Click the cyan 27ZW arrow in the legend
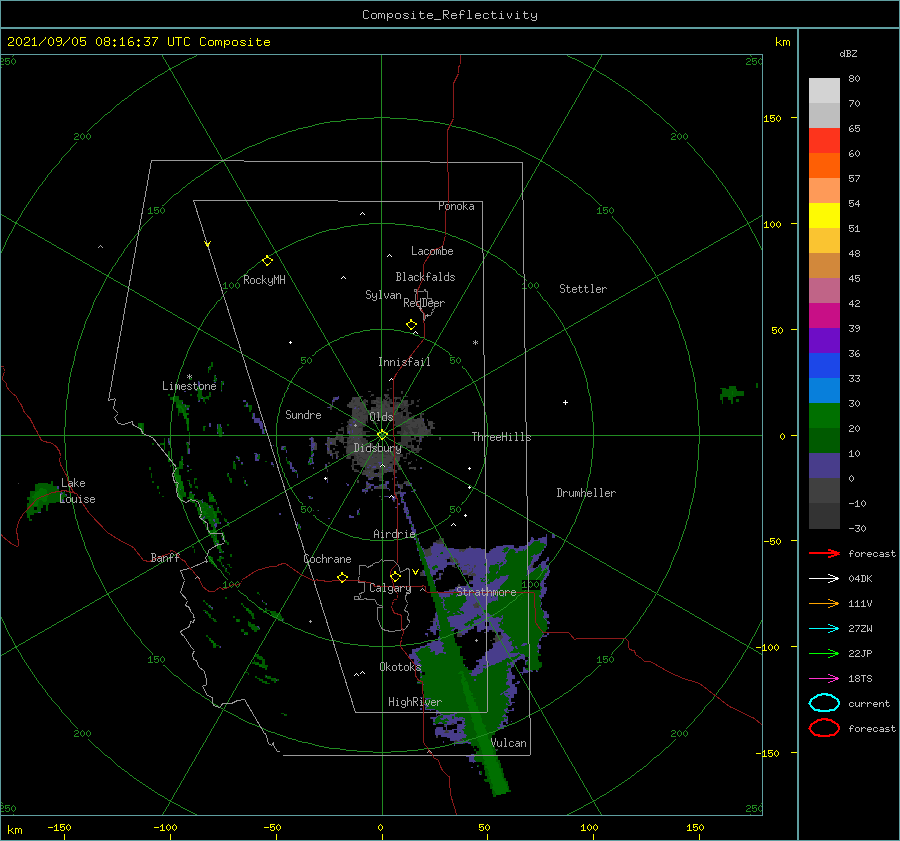The image size is (900, 841). coord(824,629)
